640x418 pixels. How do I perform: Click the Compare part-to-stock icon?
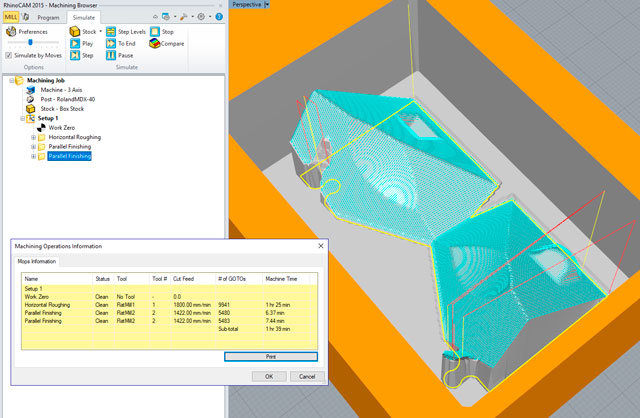point(154,43)
